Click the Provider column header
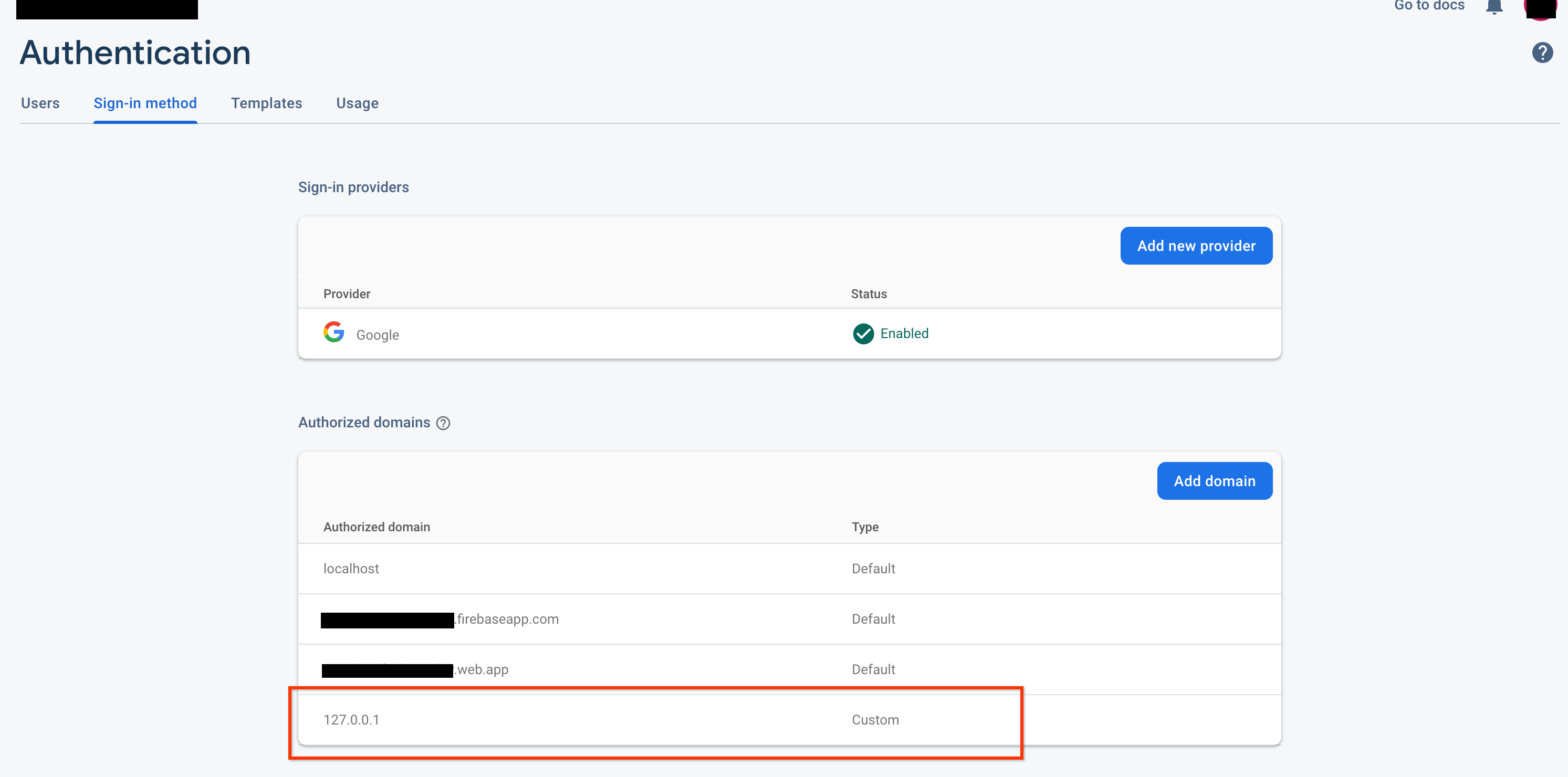This screenshot has height=777, width=1568. click(347, 294)
